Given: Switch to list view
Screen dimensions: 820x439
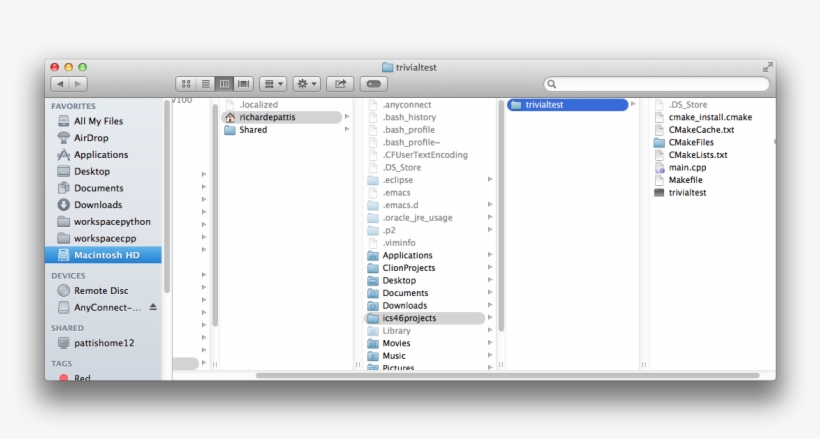Looking at the screenshot, I should point(206,84).
